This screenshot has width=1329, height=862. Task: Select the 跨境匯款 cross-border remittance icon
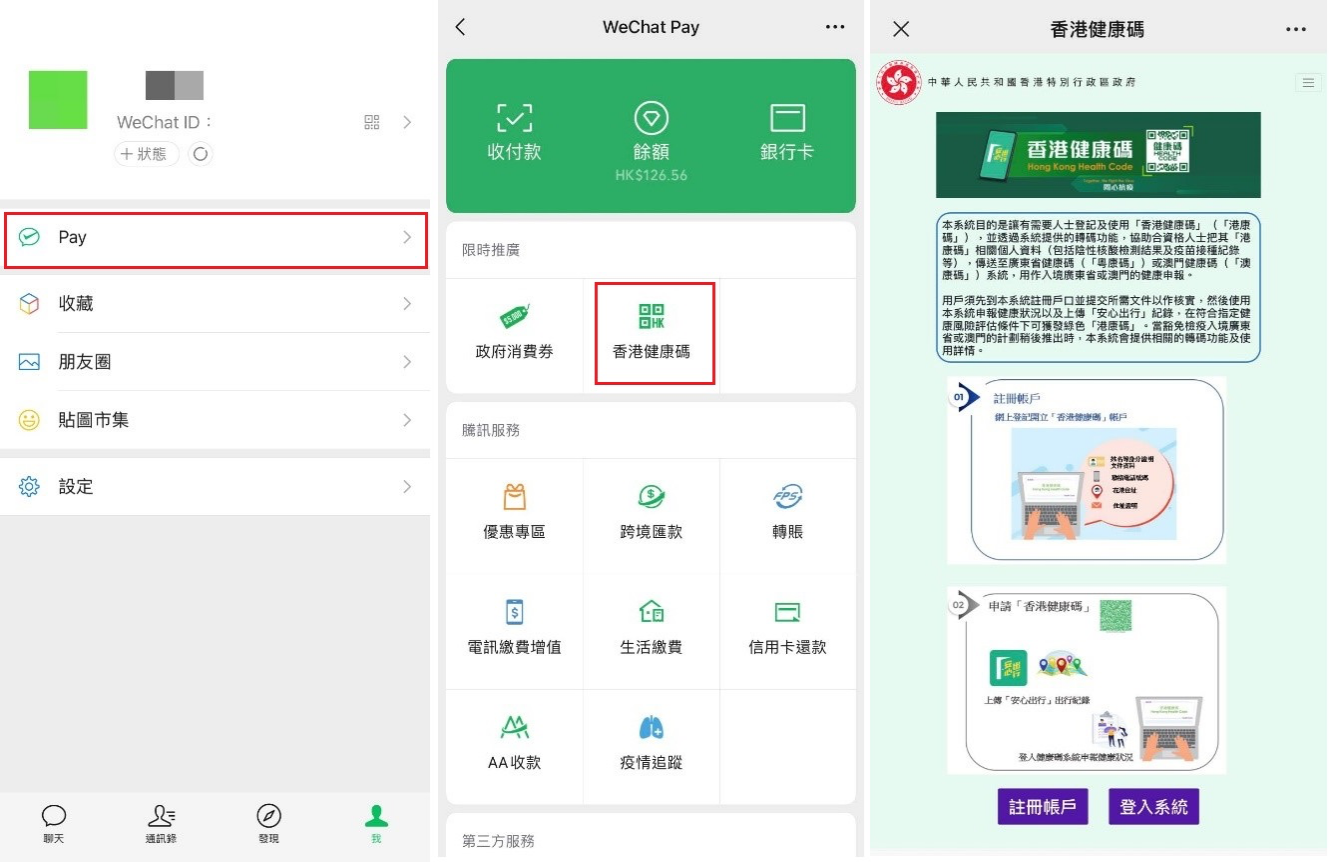[651, 516]
